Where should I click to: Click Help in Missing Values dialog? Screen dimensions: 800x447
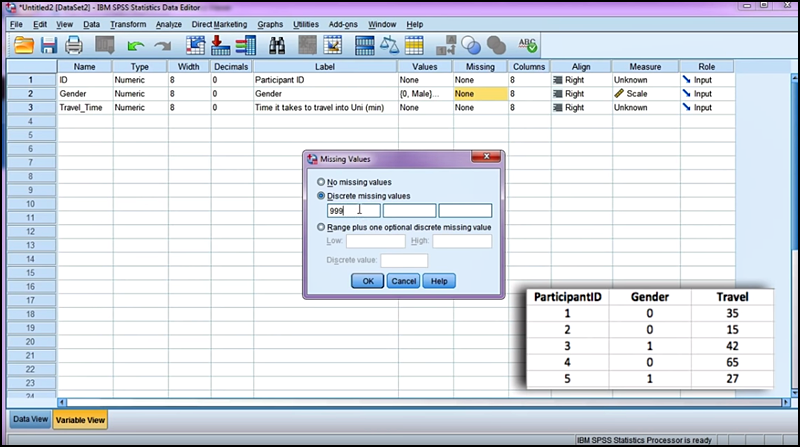tap(439, 281)
